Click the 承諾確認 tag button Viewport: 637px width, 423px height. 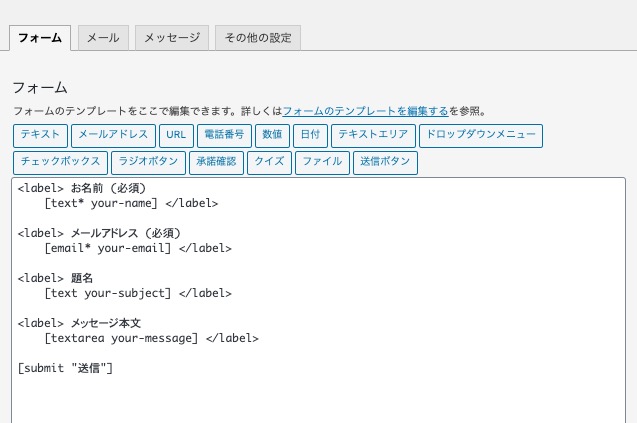pos(216,163)
